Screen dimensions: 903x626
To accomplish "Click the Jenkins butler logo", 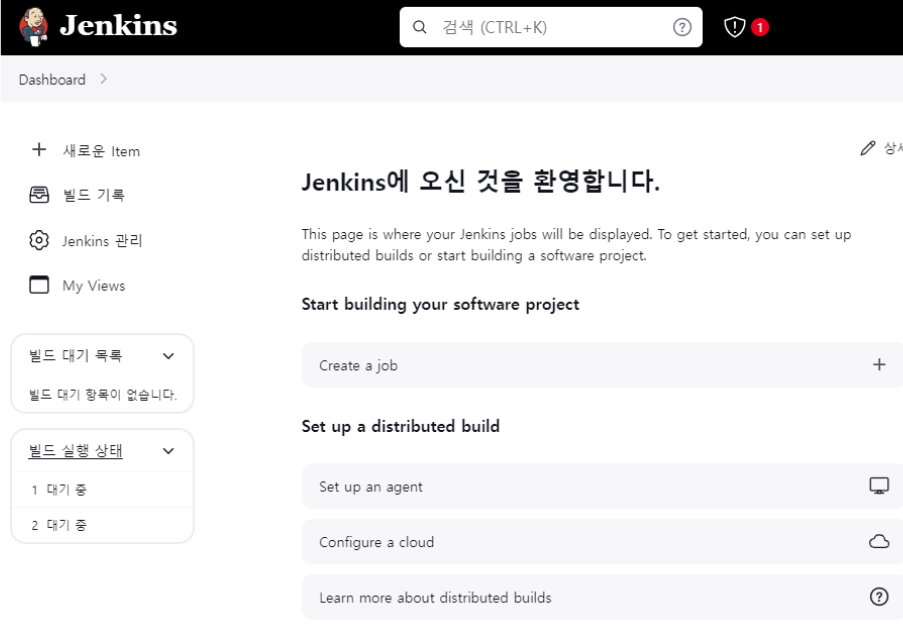I will point(33,26).
